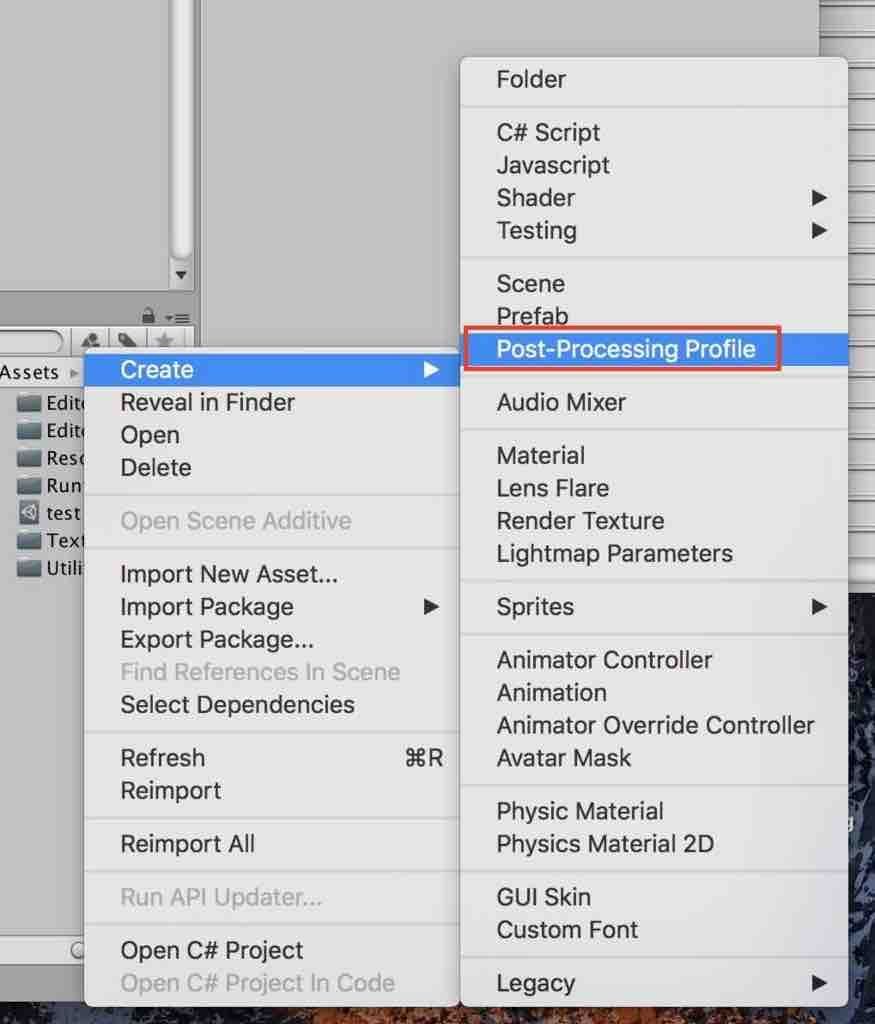Choose Reveal in Finder
The width and height of the screenshot is (875, 1024).
click(x=272, y=403)
